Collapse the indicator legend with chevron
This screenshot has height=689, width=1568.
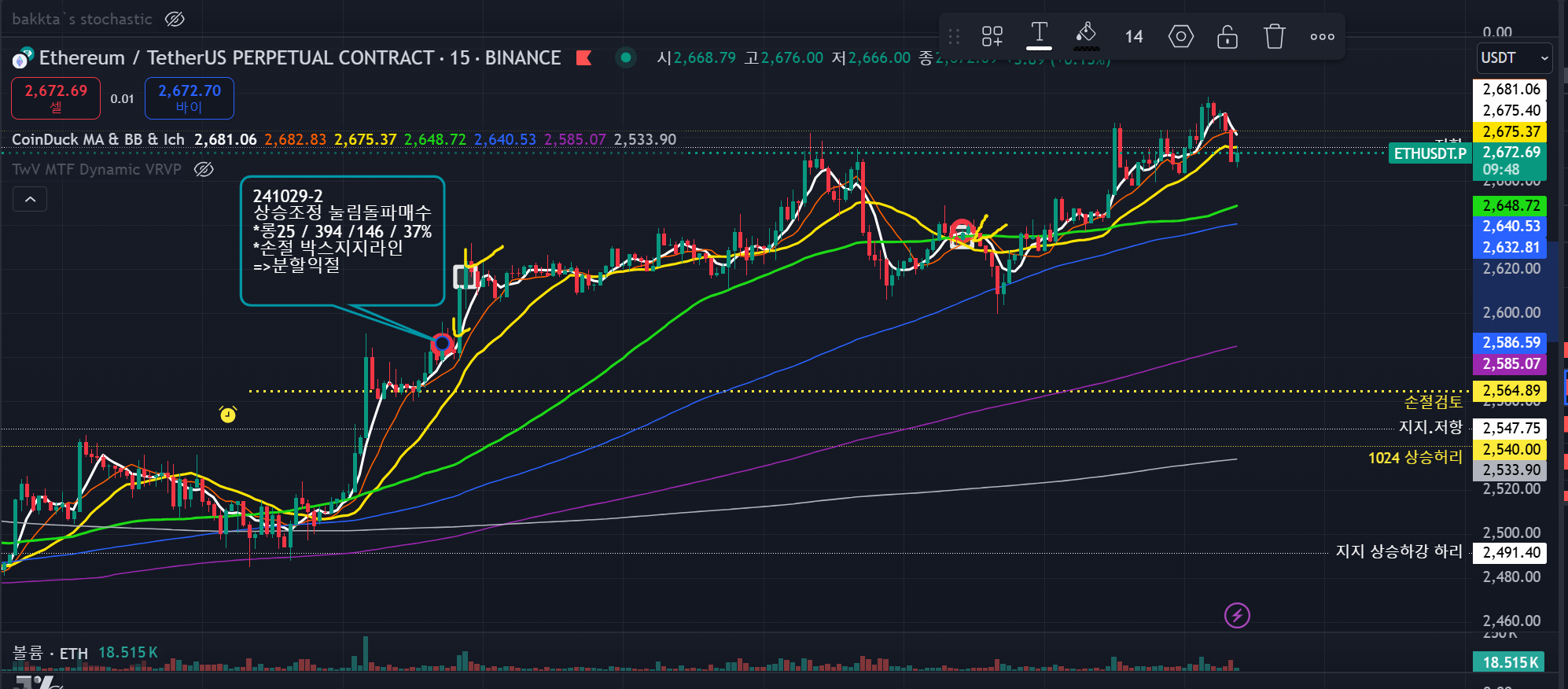click(x=30, y=200)
